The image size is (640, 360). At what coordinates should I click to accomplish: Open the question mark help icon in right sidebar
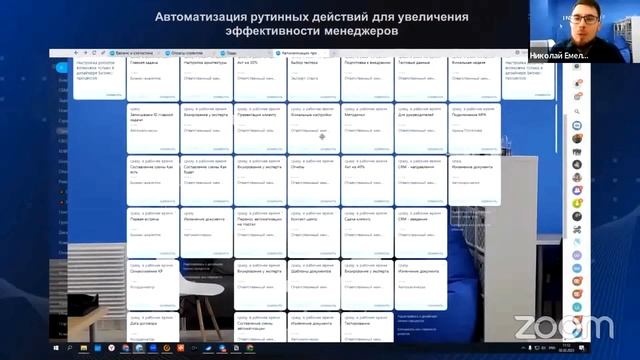(x=577, y=67)
